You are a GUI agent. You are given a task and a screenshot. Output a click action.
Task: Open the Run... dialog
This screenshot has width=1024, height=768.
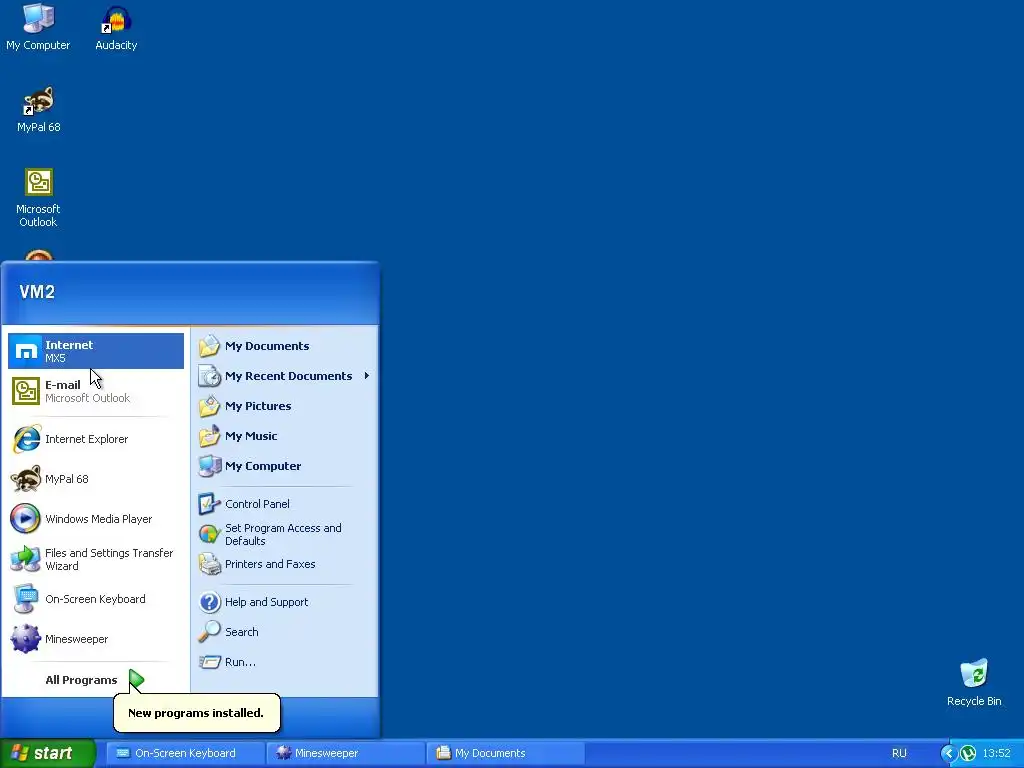285,662
